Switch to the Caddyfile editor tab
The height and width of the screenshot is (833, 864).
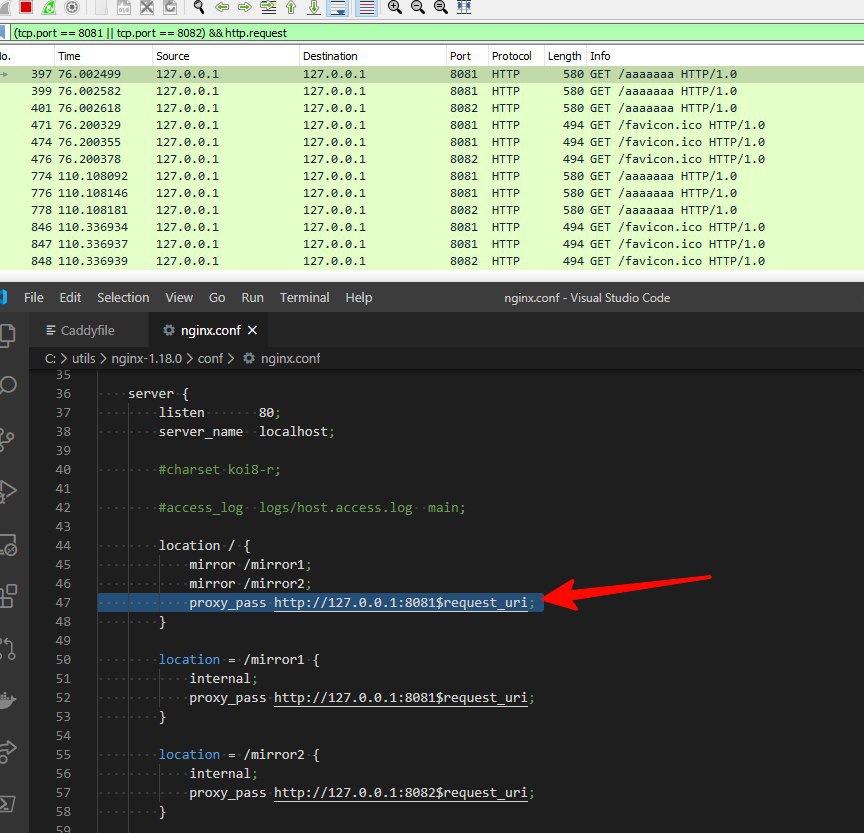(88, 330)
